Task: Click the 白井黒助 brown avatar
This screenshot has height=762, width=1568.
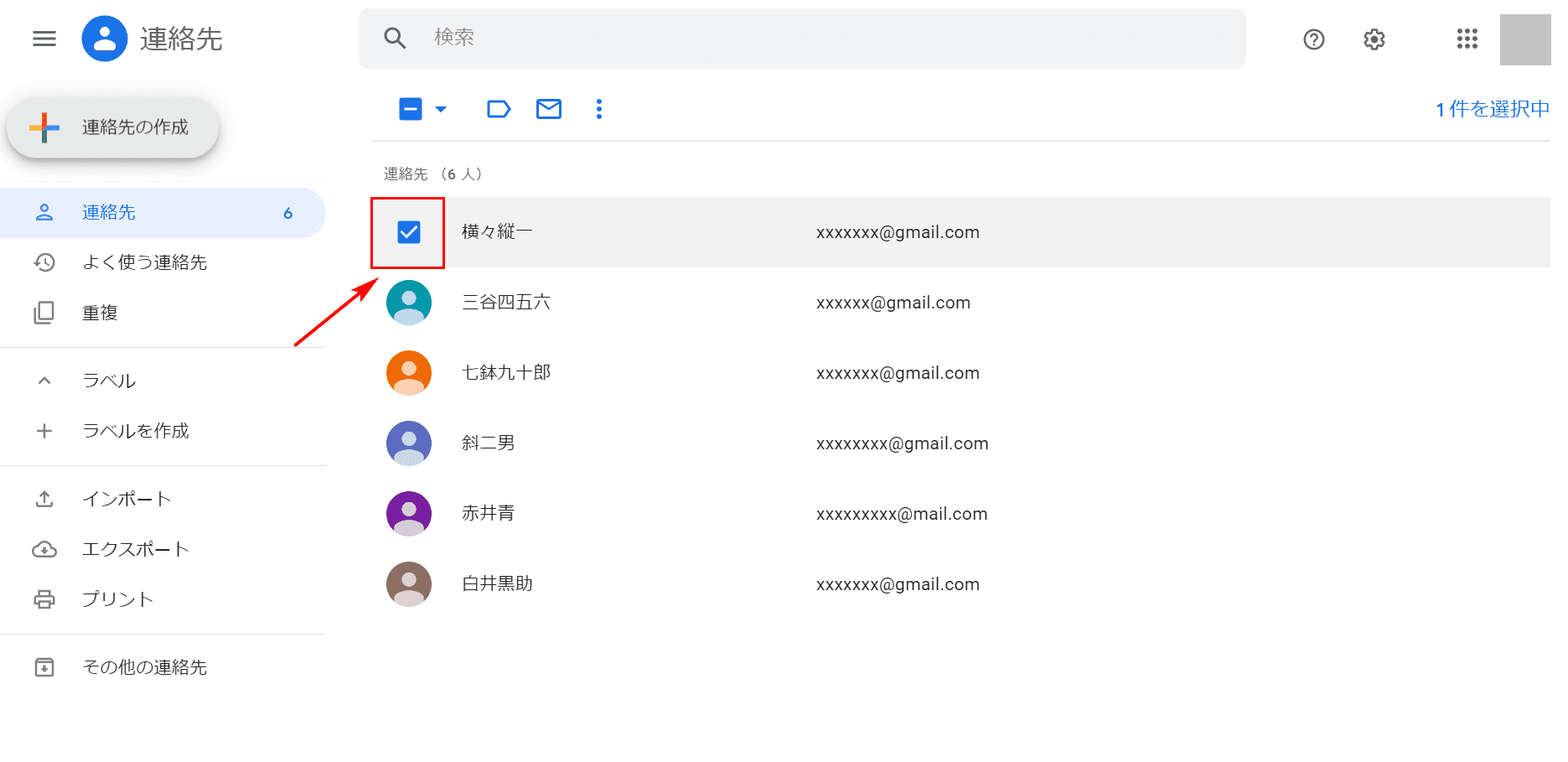Action: click(x=409, y=584)
